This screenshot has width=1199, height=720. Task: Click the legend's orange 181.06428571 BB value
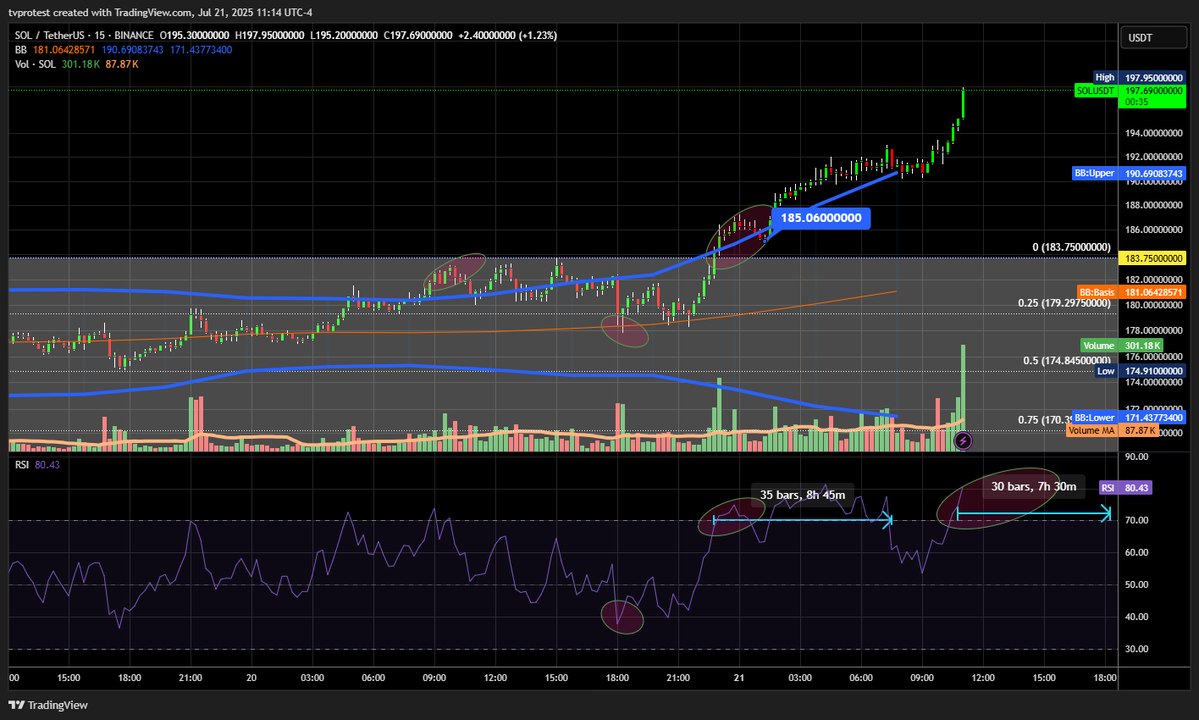click(63, 50)
